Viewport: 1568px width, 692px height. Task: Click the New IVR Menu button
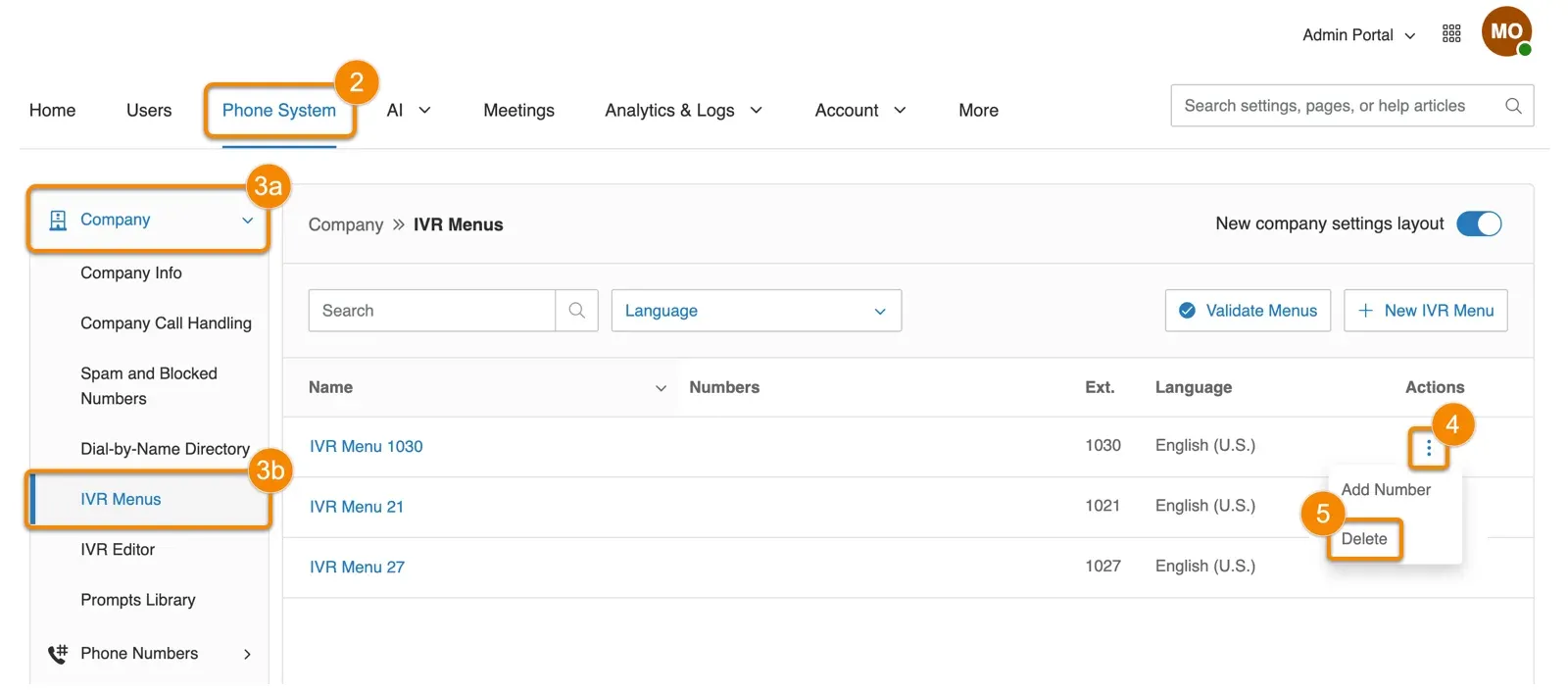pyautogui.click(x=1425, y=311)
